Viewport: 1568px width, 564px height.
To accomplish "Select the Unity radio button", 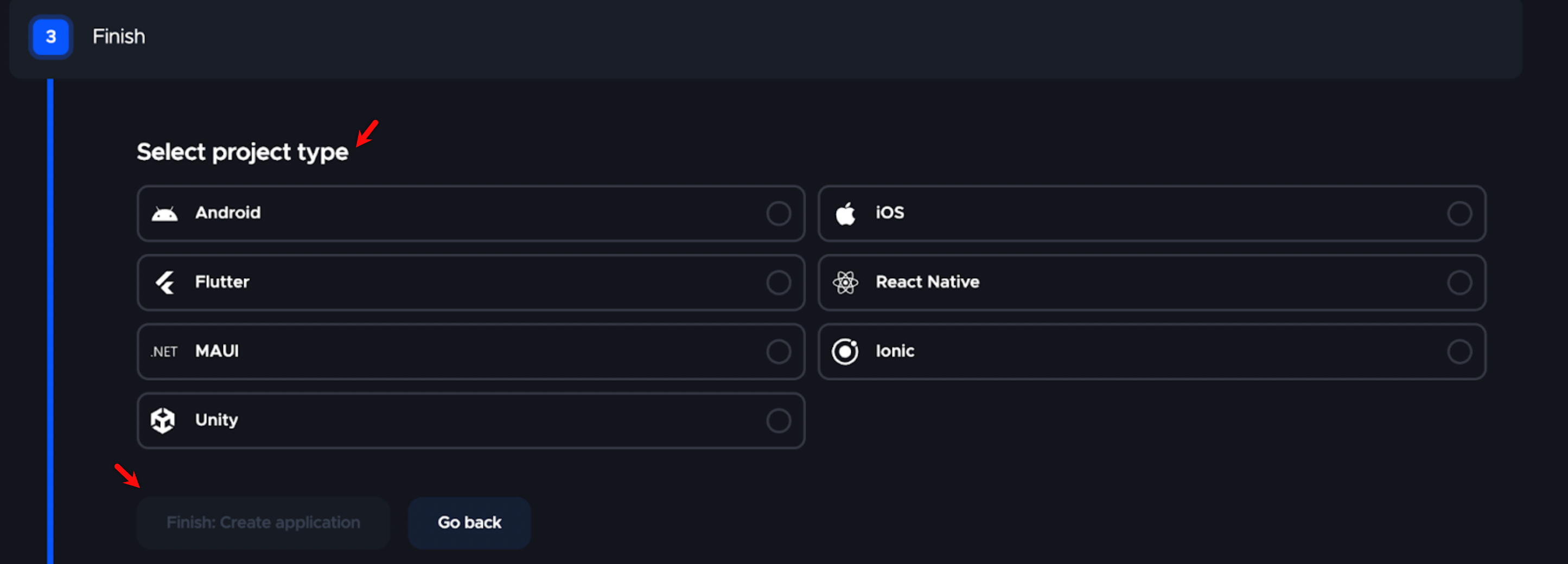I will (779, 420).
